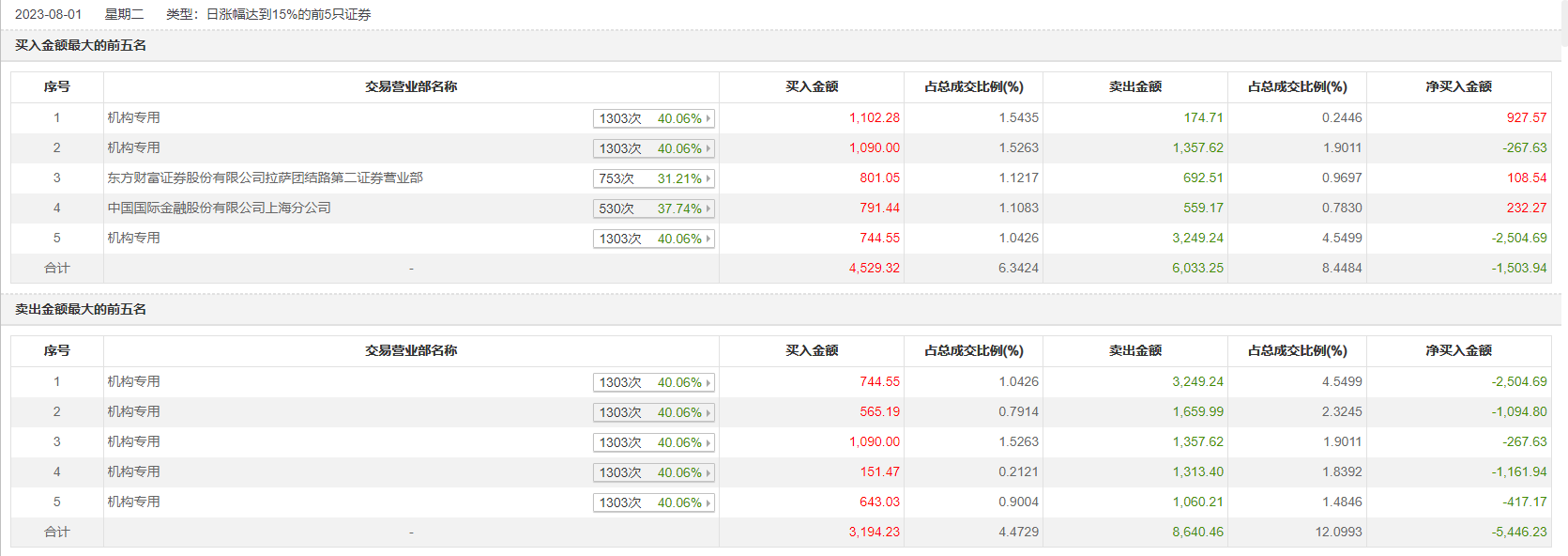The height and width of the screenshot is (556, 1568).
Task: Click the arrow on sell-table row 2 badge
Action: click(x=708, y=412)
